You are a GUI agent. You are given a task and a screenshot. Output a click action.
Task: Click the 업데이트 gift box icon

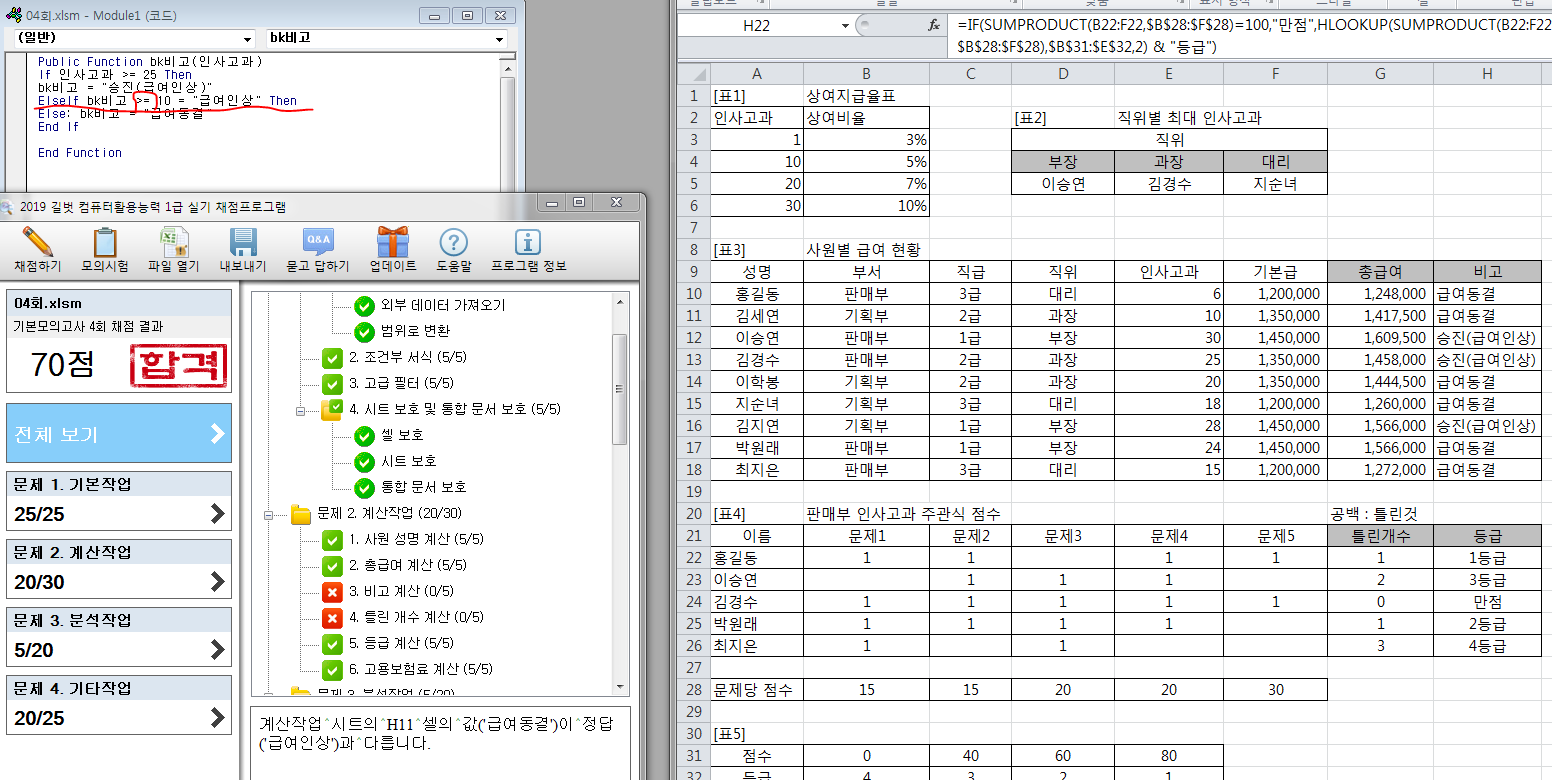[393, 243]
